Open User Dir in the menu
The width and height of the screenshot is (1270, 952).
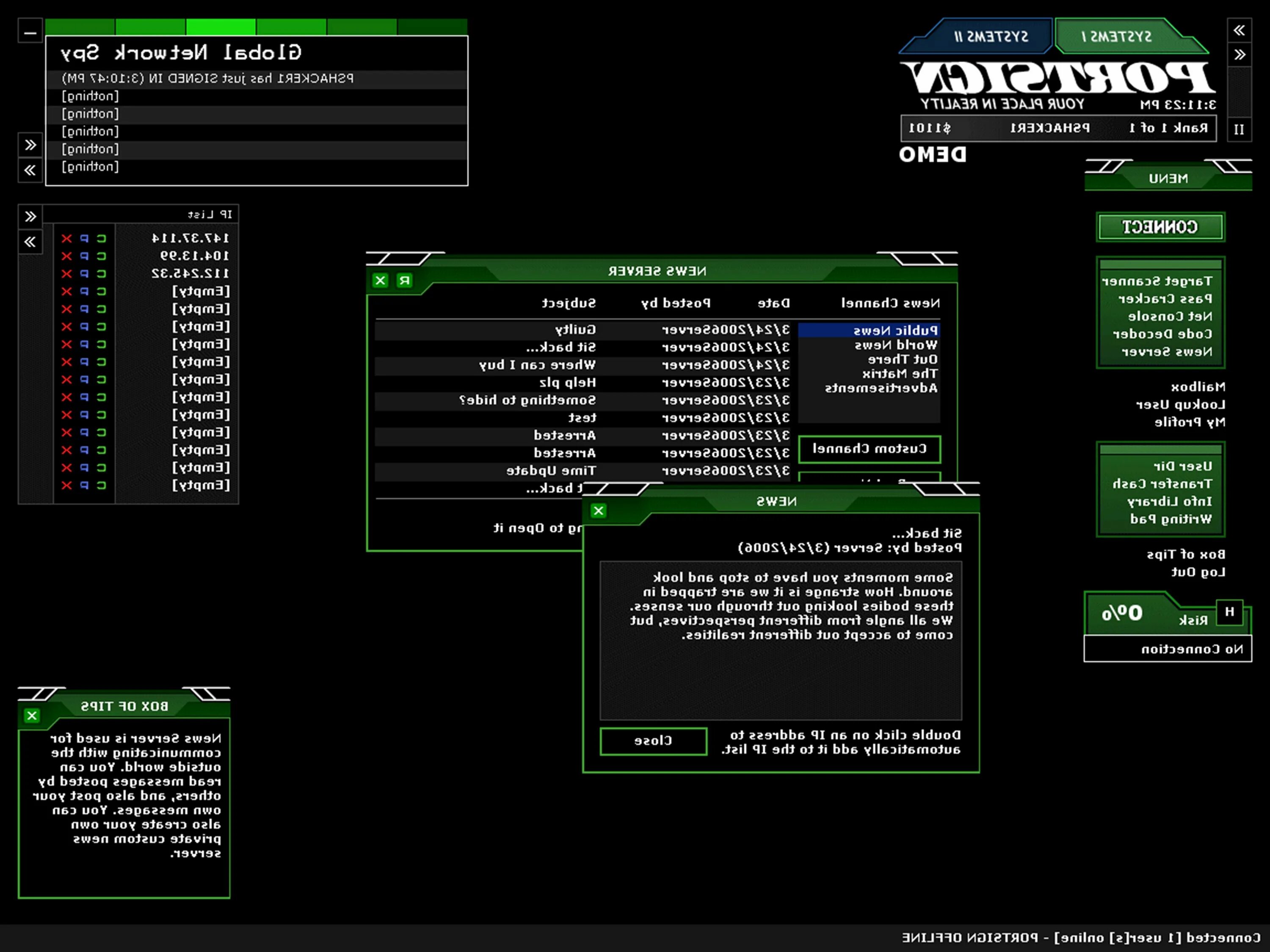point(1183,466)
